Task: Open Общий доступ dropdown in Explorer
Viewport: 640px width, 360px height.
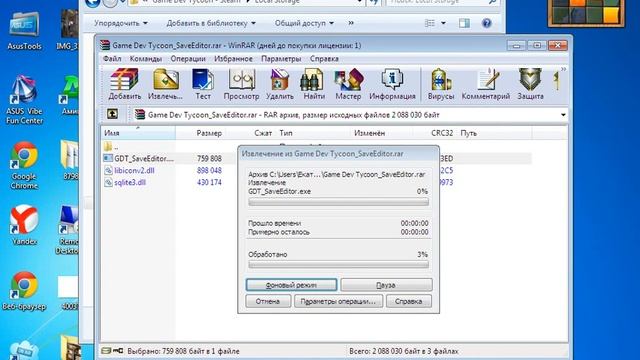Action: pos(304,23)
